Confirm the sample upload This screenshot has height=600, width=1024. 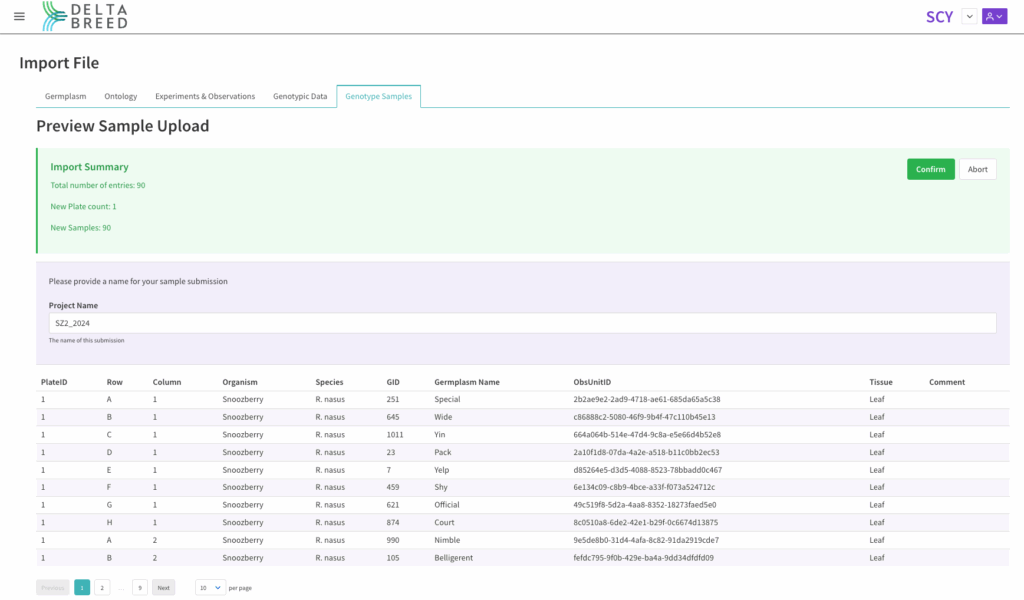tap(930, 169)
